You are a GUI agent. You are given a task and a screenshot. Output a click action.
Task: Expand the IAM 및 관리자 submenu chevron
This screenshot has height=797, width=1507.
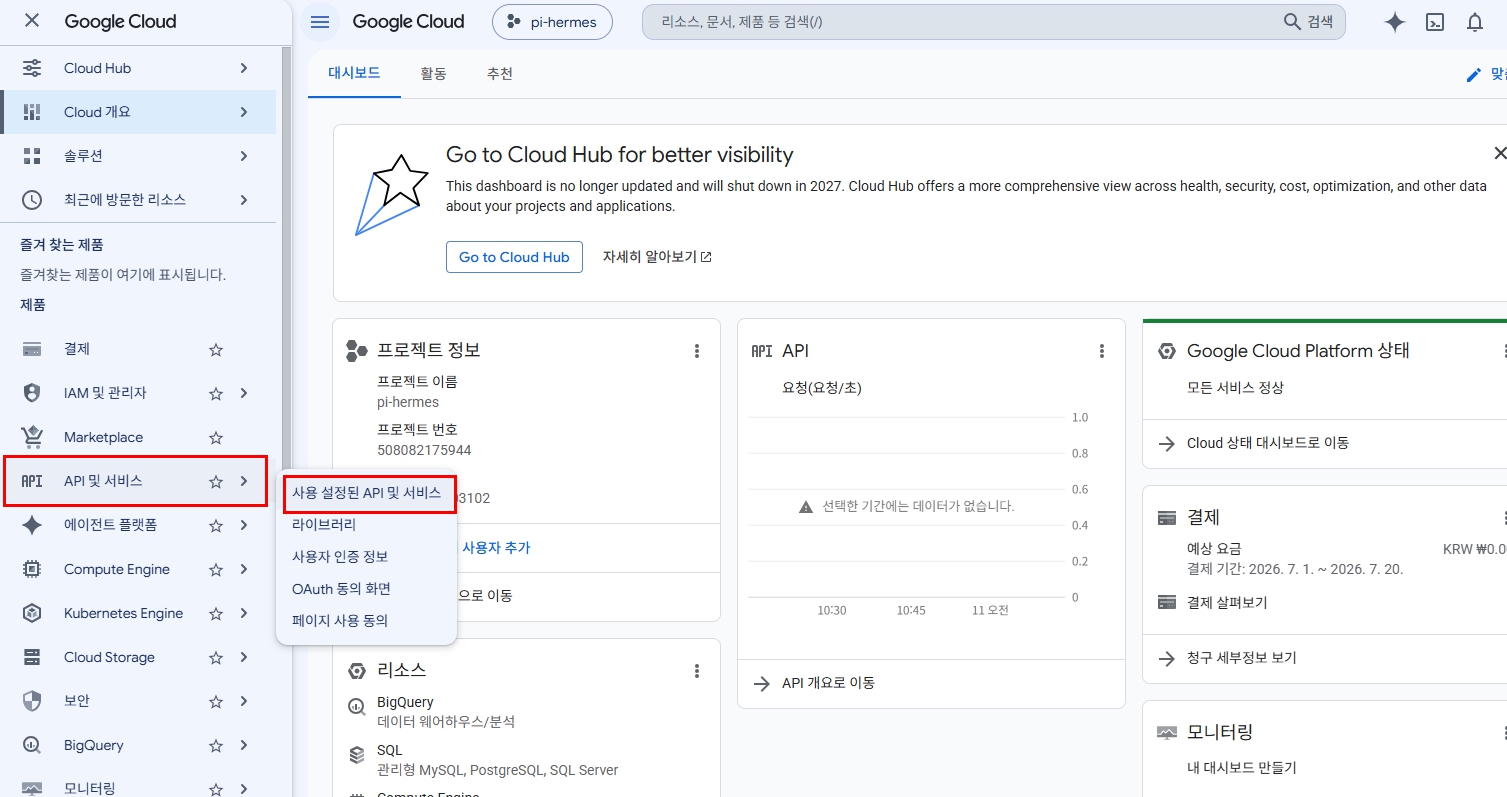pos(244,393)
